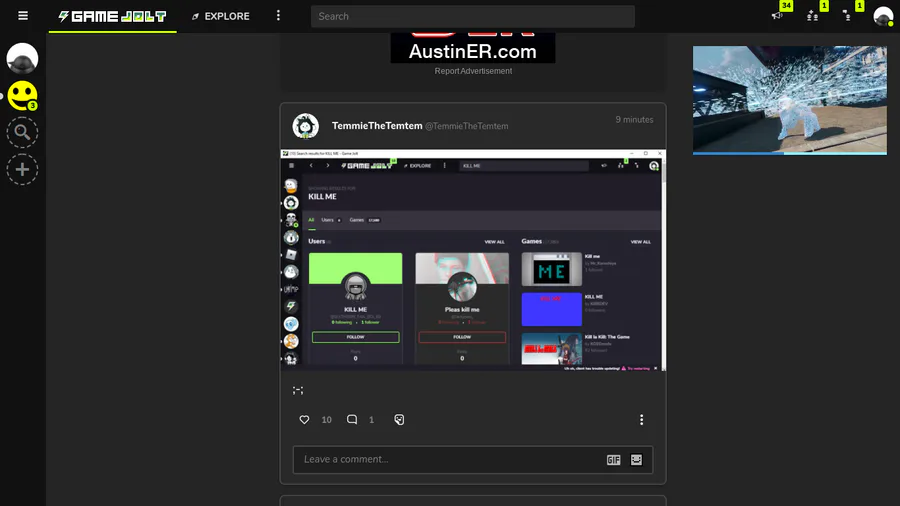
Task: Open the top bar icon next to avatar
Action: pyautogui.click(x=847, y=15)
